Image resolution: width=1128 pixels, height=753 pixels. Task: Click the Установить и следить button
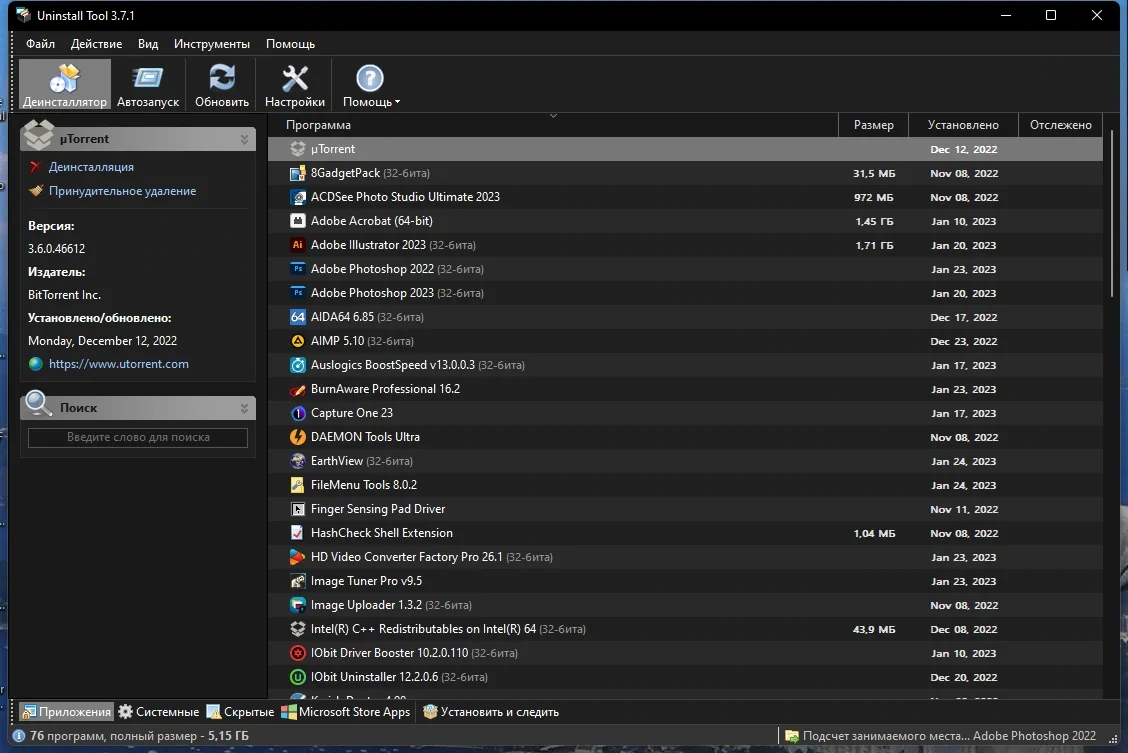point(491,712)
